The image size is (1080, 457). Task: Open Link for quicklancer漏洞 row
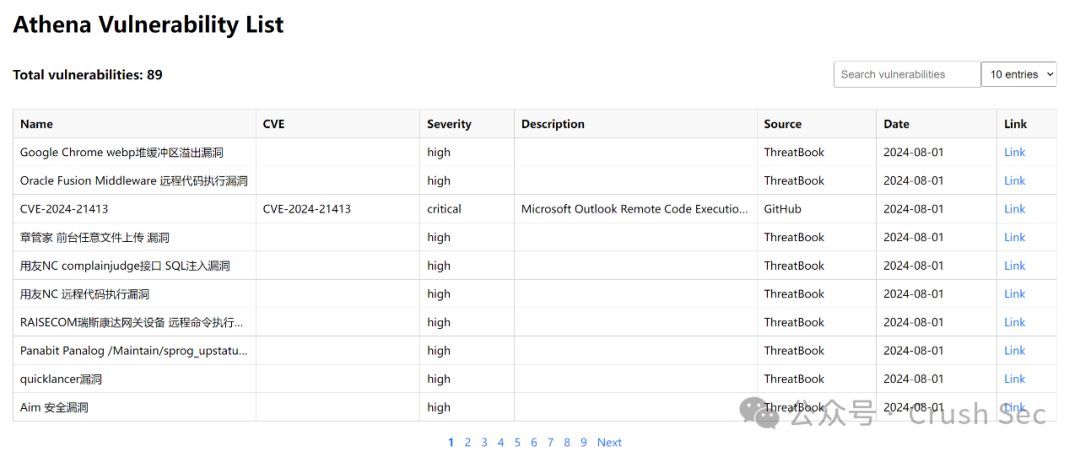[x=1015, y=378]
